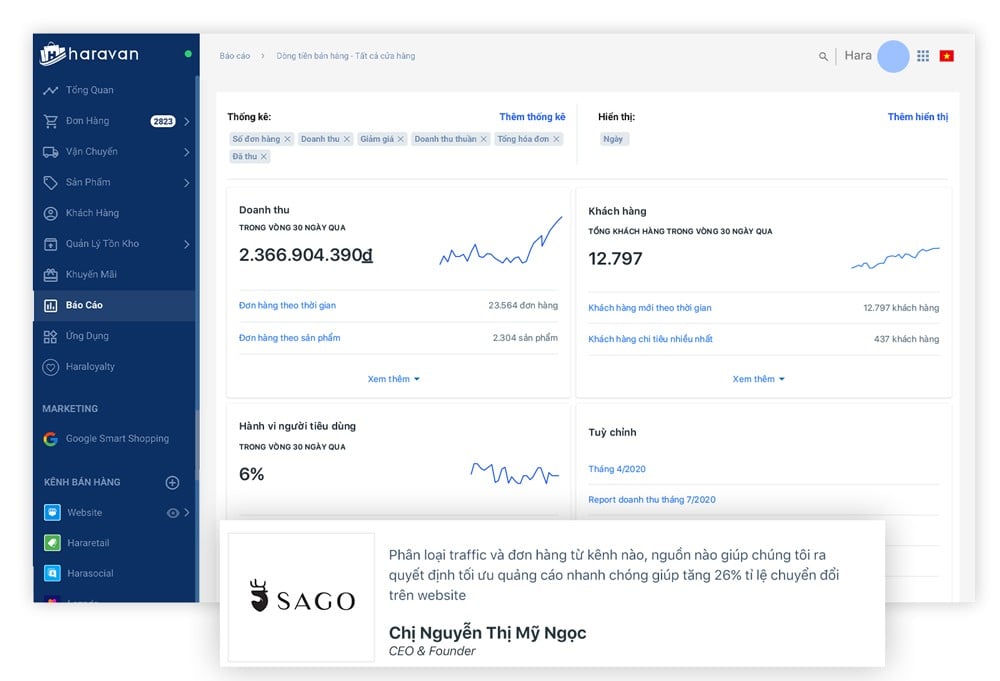Remove the Tổng hóa đơn filter tag
This screenshot has width=1000, height=681.
(556, 139)
